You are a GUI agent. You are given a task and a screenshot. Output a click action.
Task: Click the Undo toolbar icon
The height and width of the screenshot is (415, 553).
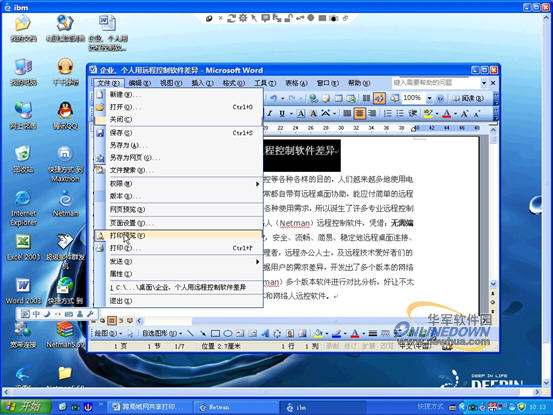(x=274, y=98)
